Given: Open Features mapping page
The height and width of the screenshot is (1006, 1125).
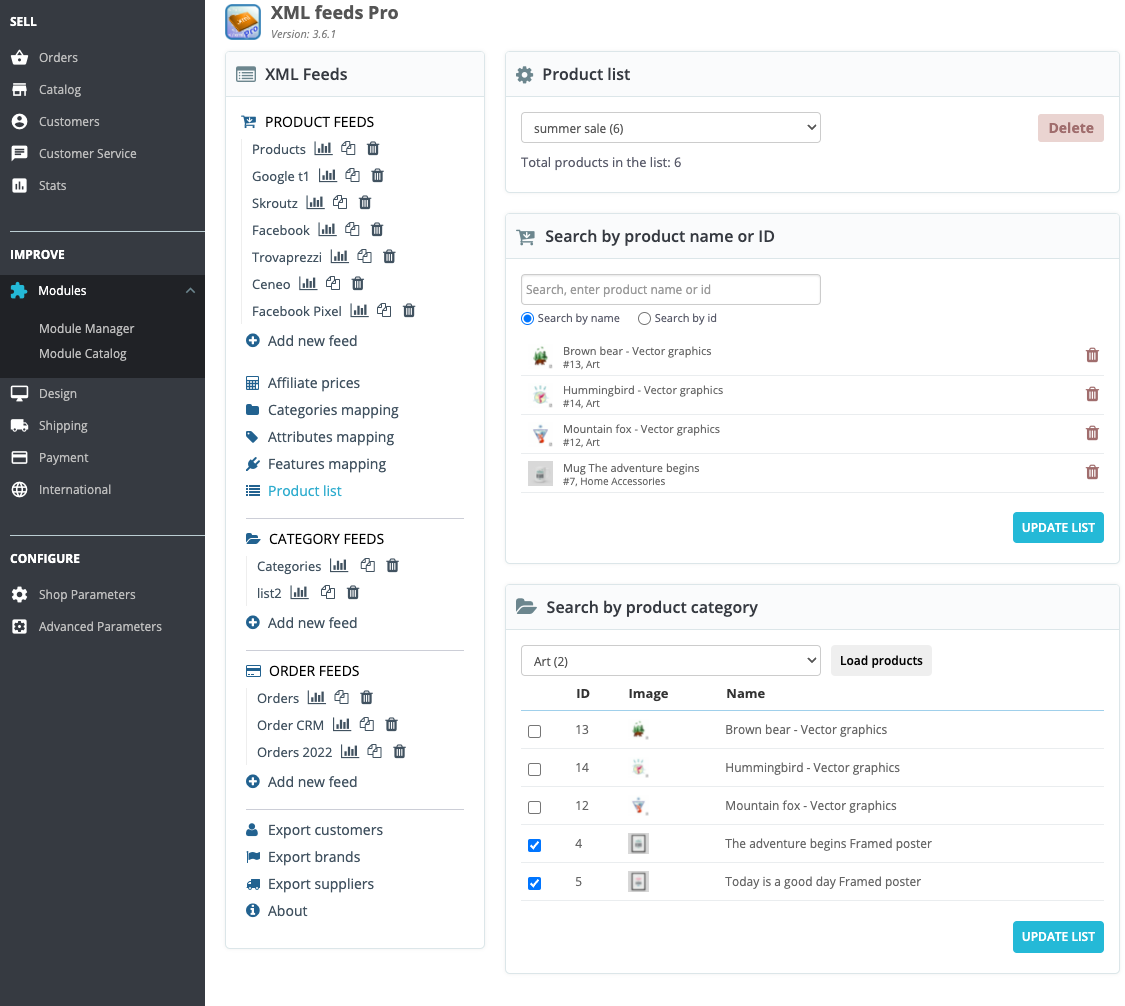Looking at the screenshot, I should click(326, 464).
